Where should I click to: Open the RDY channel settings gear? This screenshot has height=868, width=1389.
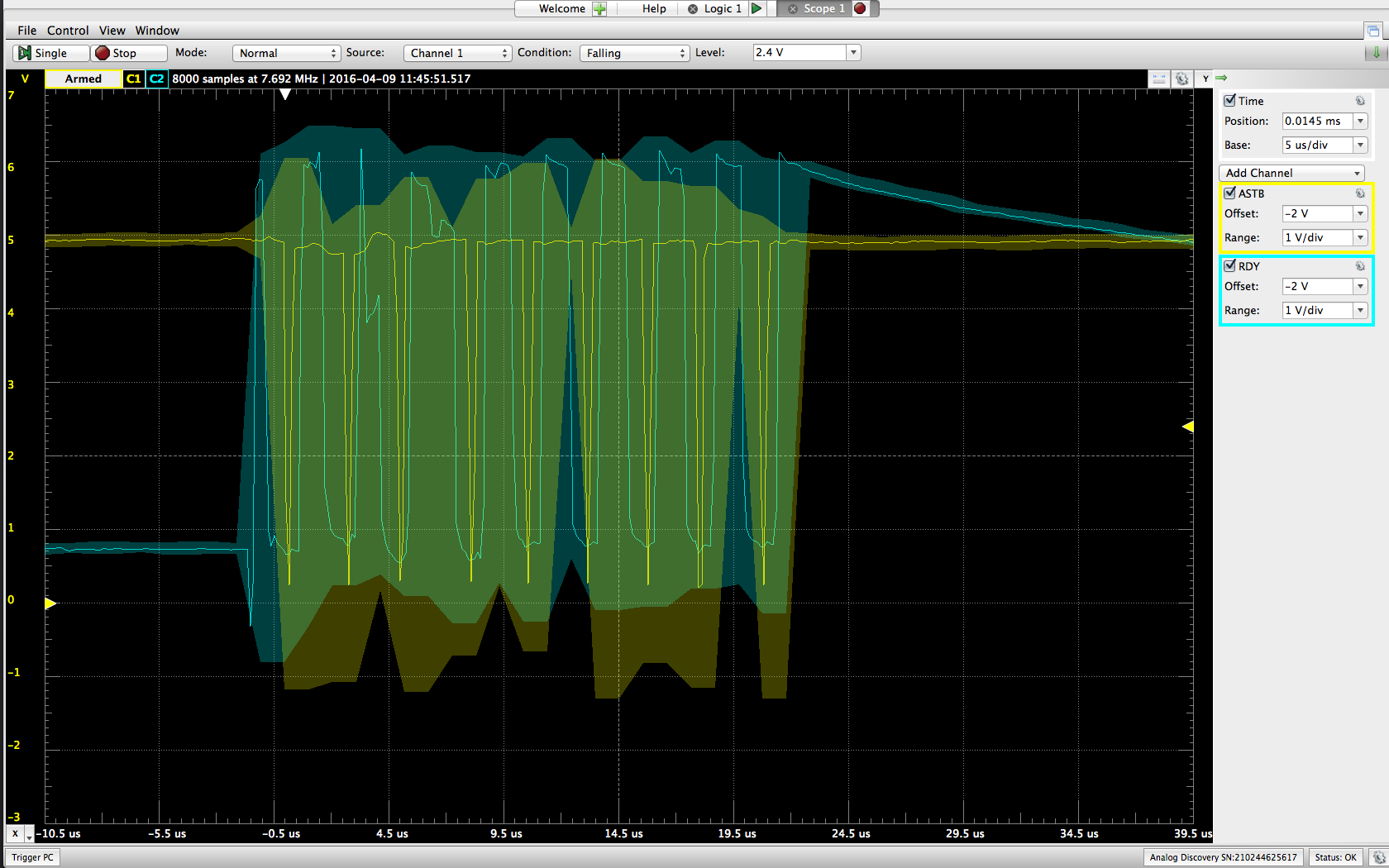(1360, 266)
